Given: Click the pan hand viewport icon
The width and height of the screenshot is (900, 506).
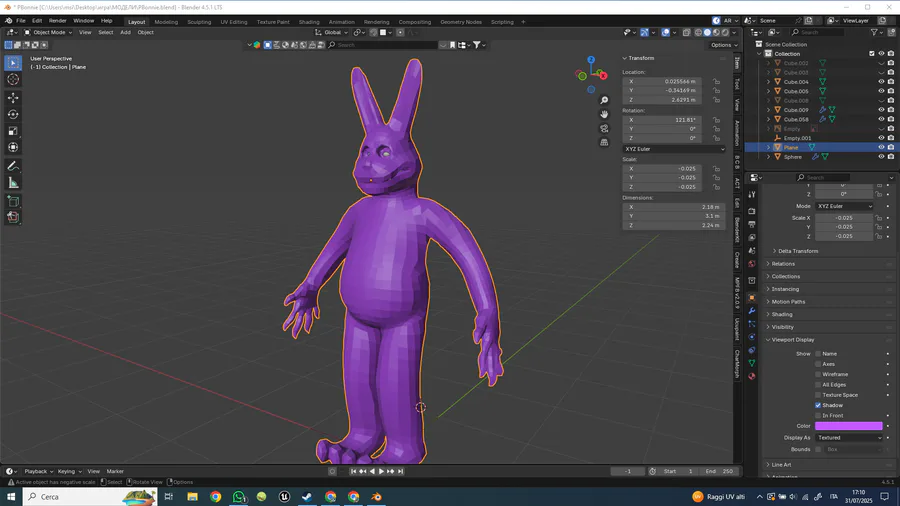Looking at the screenshot, I should point(604,114).
